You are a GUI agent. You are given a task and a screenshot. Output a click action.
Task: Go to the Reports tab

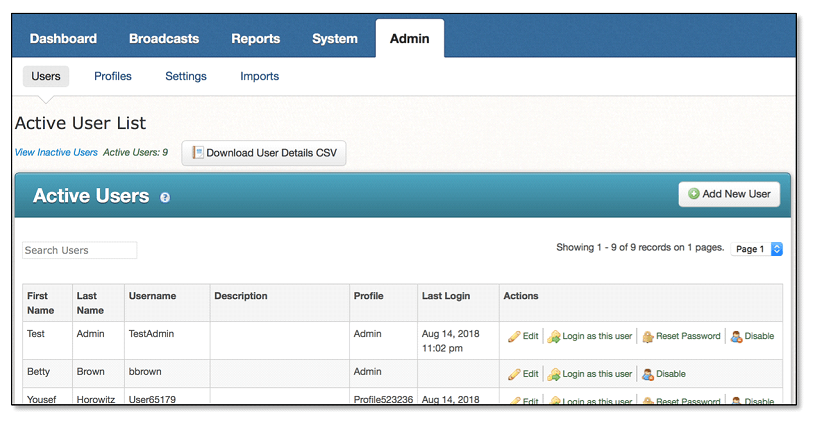pos(256,39)
